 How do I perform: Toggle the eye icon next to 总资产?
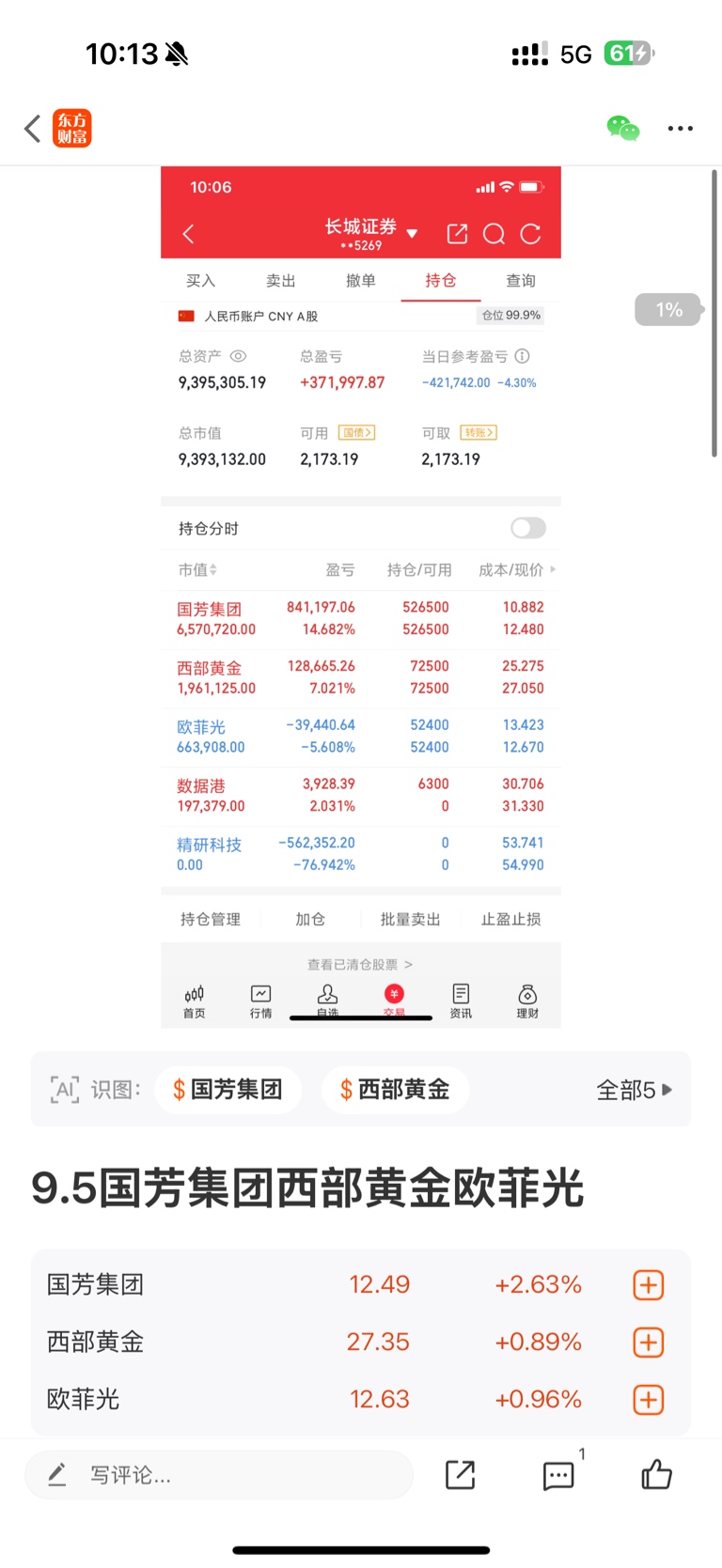click(x=238, y=356)
